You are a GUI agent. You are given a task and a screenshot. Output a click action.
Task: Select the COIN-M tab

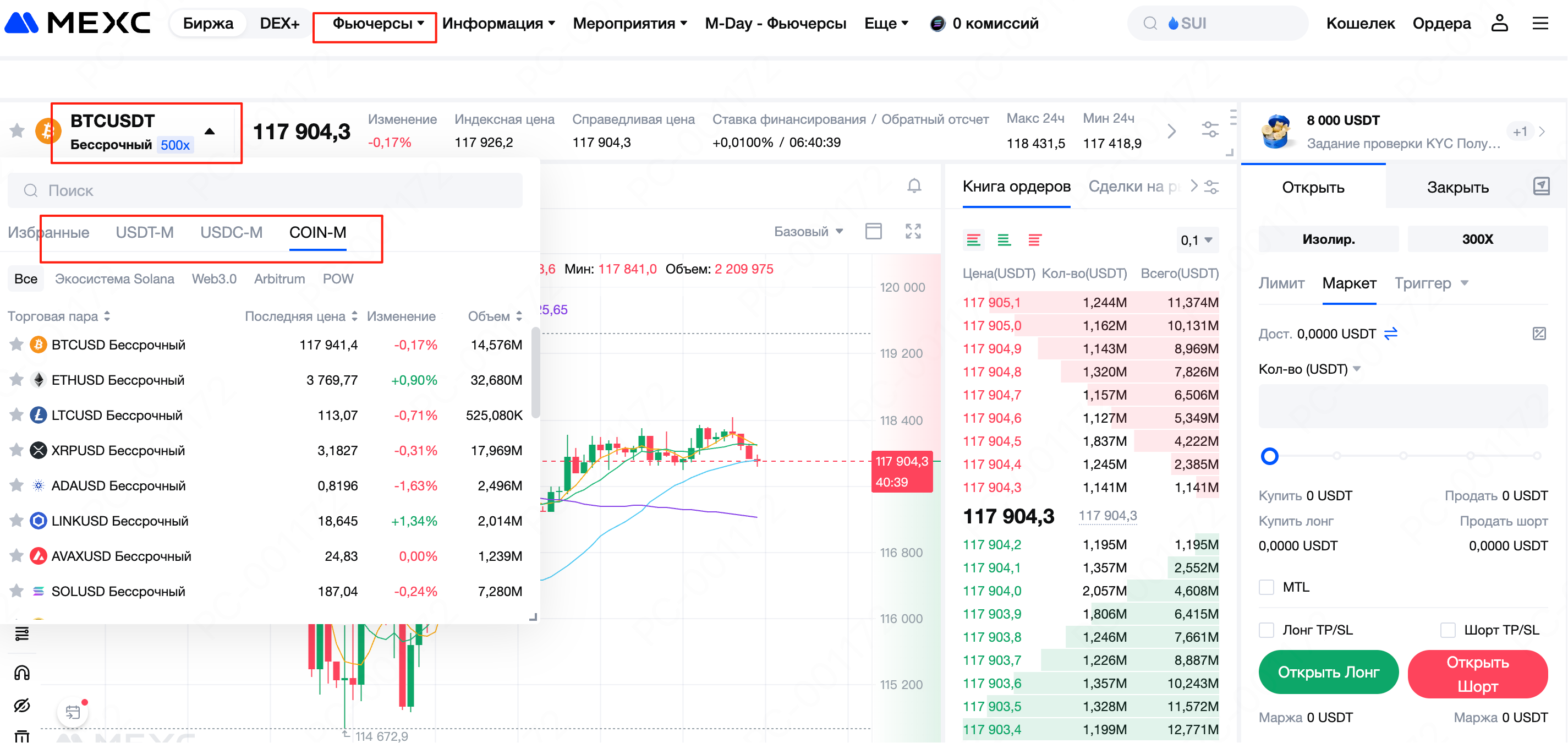(318, 233)
